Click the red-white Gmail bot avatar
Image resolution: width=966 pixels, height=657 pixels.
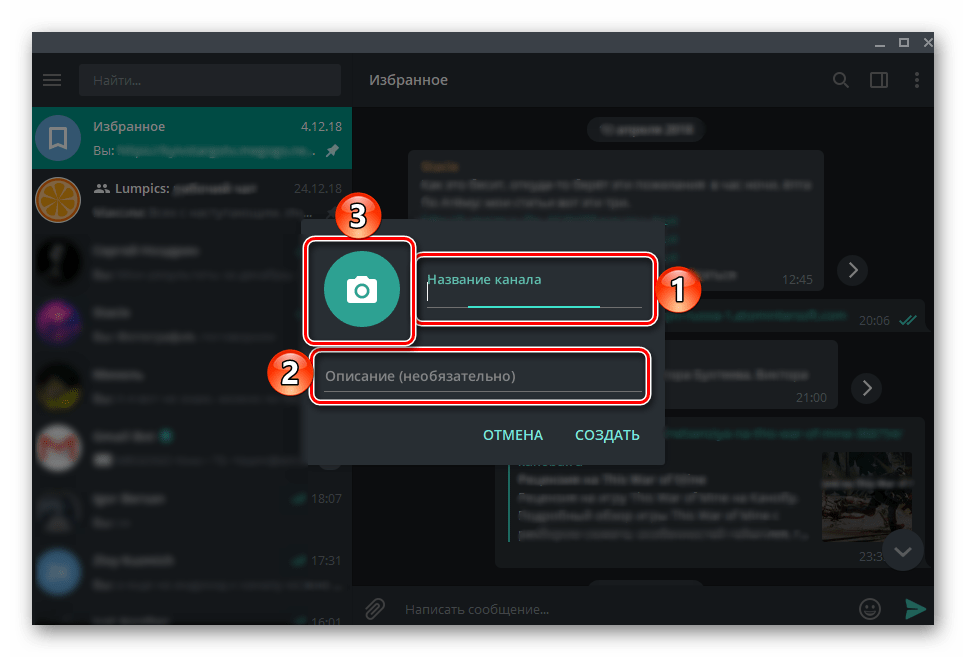point(58,447)
